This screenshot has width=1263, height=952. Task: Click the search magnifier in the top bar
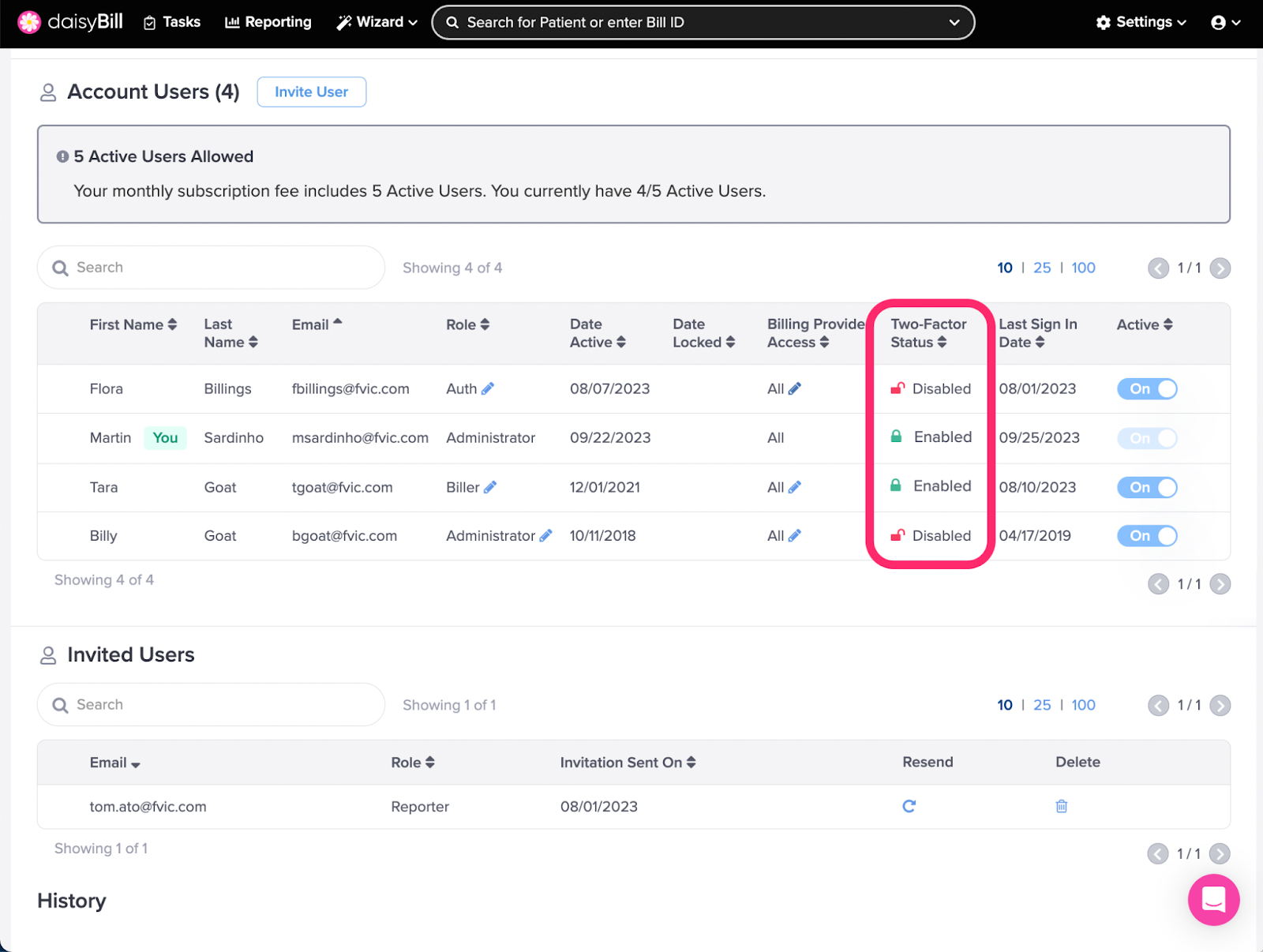pyautogui.click(x=452, y=22)
